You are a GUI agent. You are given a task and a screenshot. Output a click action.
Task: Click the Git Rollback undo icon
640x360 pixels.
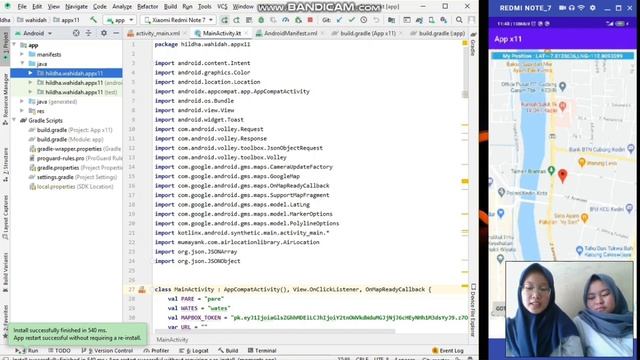pyautogui.click(x=376, y=20)
